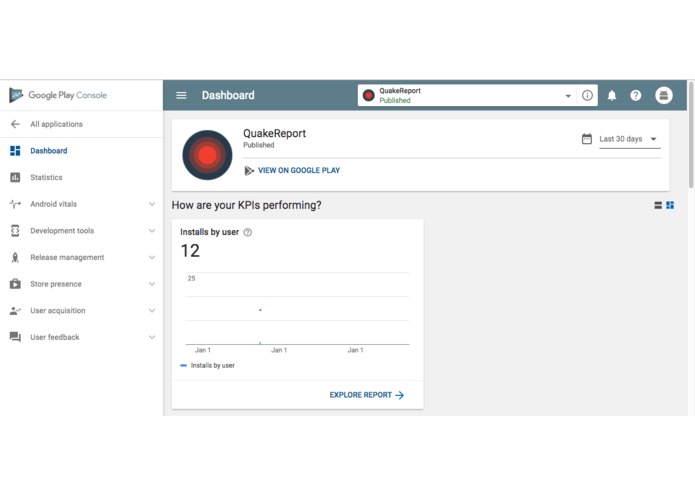This screenshot has height=494, width=695.
Task: Click the Android vitals pulse icon
Action: [x=15, y=204]
